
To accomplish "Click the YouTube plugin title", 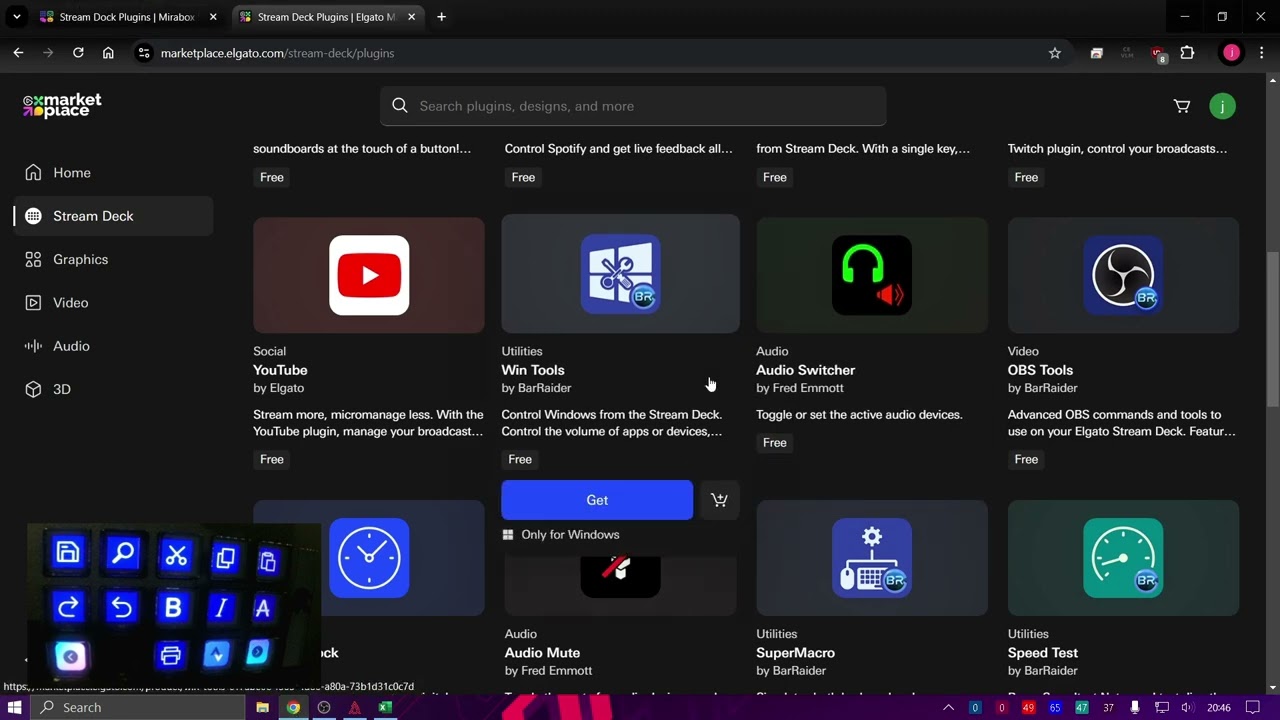I will 280,370.
